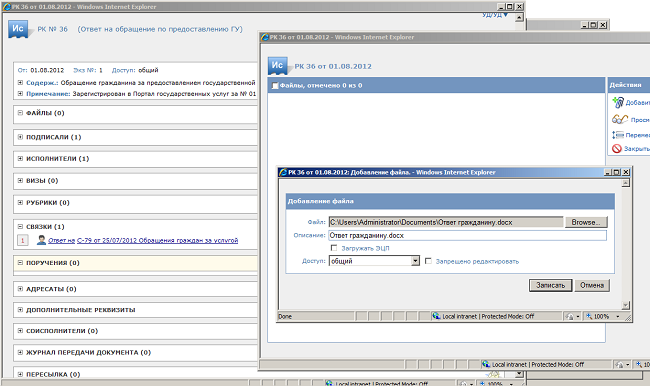
Task: Check the Запрещено редактировать option
Action: coord(428,261)
